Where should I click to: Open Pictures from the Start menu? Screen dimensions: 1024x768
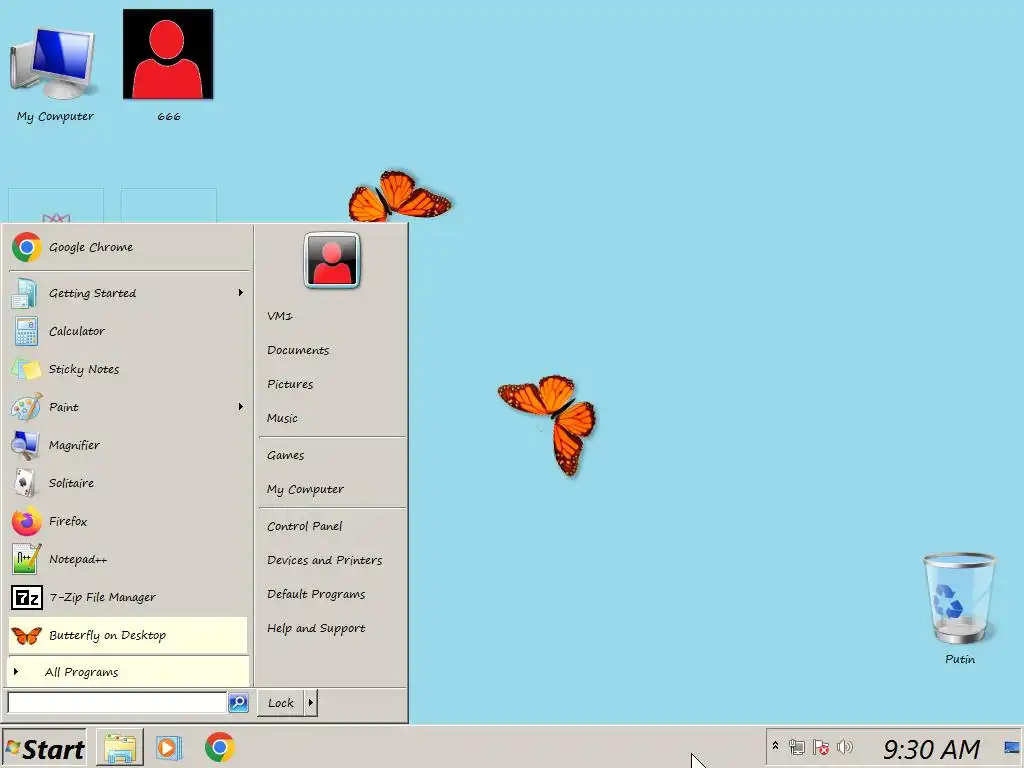tap(332, 384)
